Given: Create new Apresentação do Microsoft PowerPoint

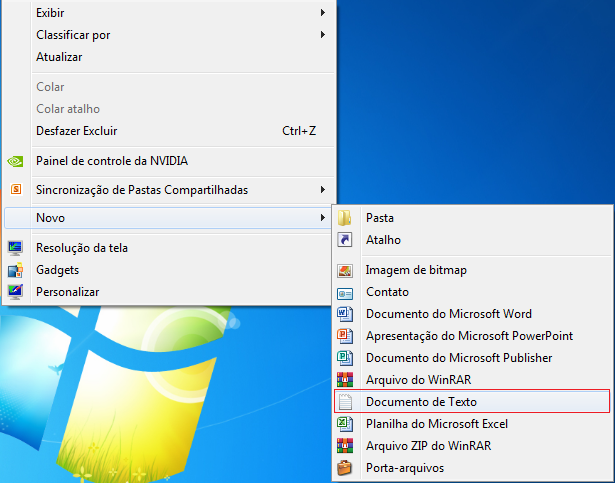Looking at the screenshot, I should [472, 336].
